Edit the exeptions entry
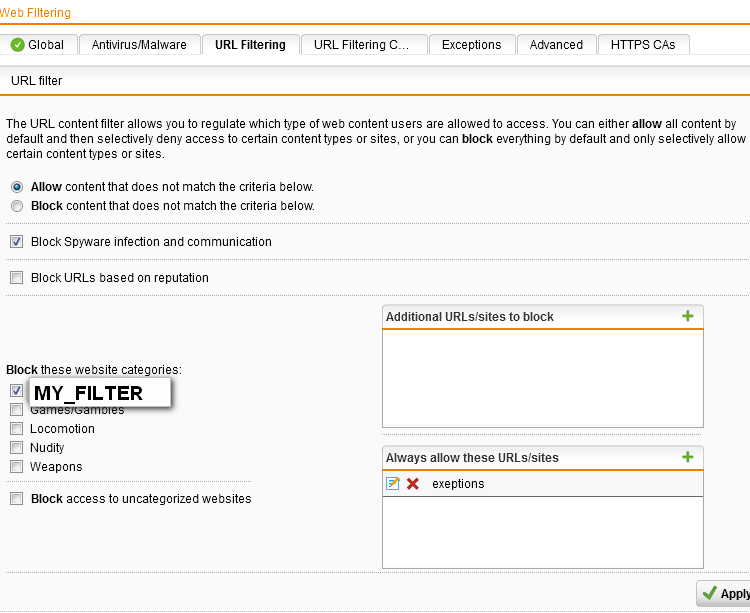This screenshot has width=750, height=613. click(393, 483)
